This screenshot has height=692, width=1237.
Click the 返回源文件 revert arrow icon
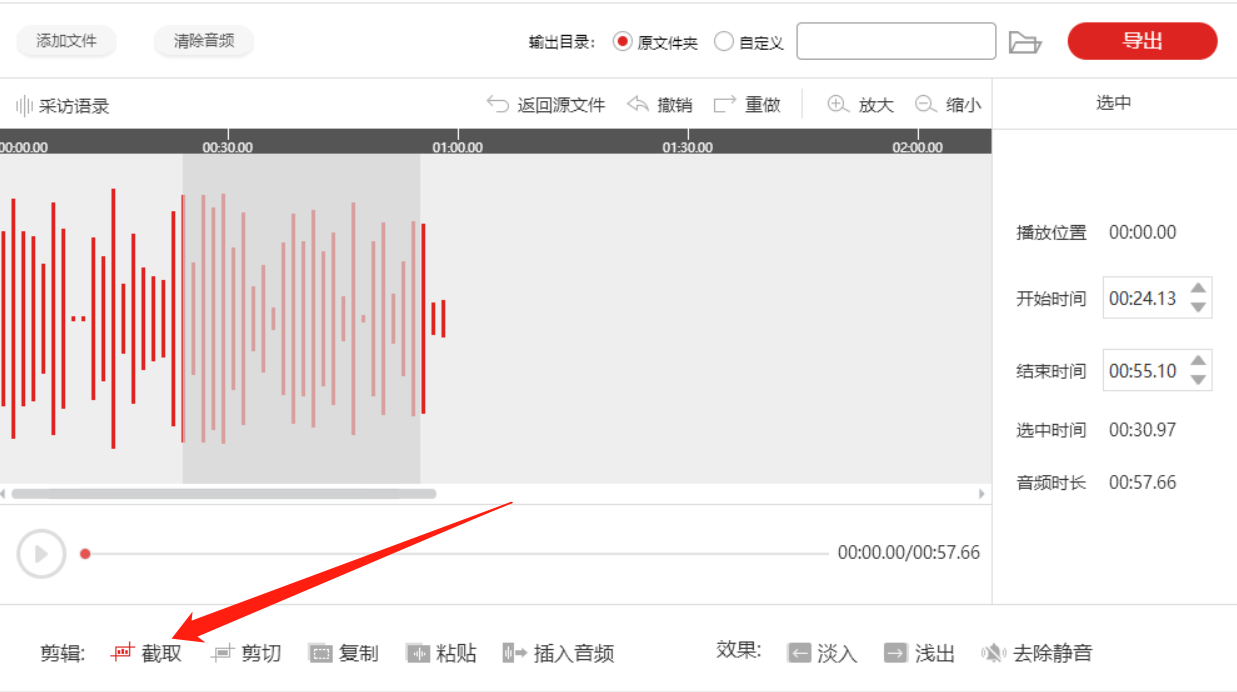498,104
